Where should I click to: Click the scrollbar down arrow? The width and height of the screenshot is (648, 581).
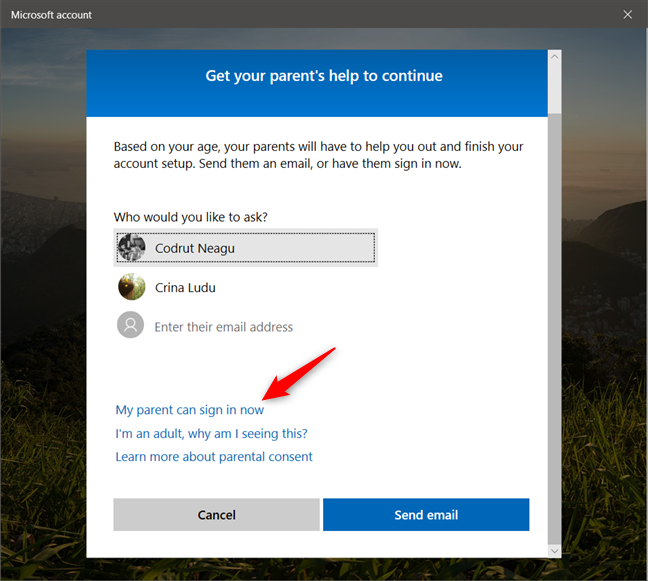(x=555, y=551)
